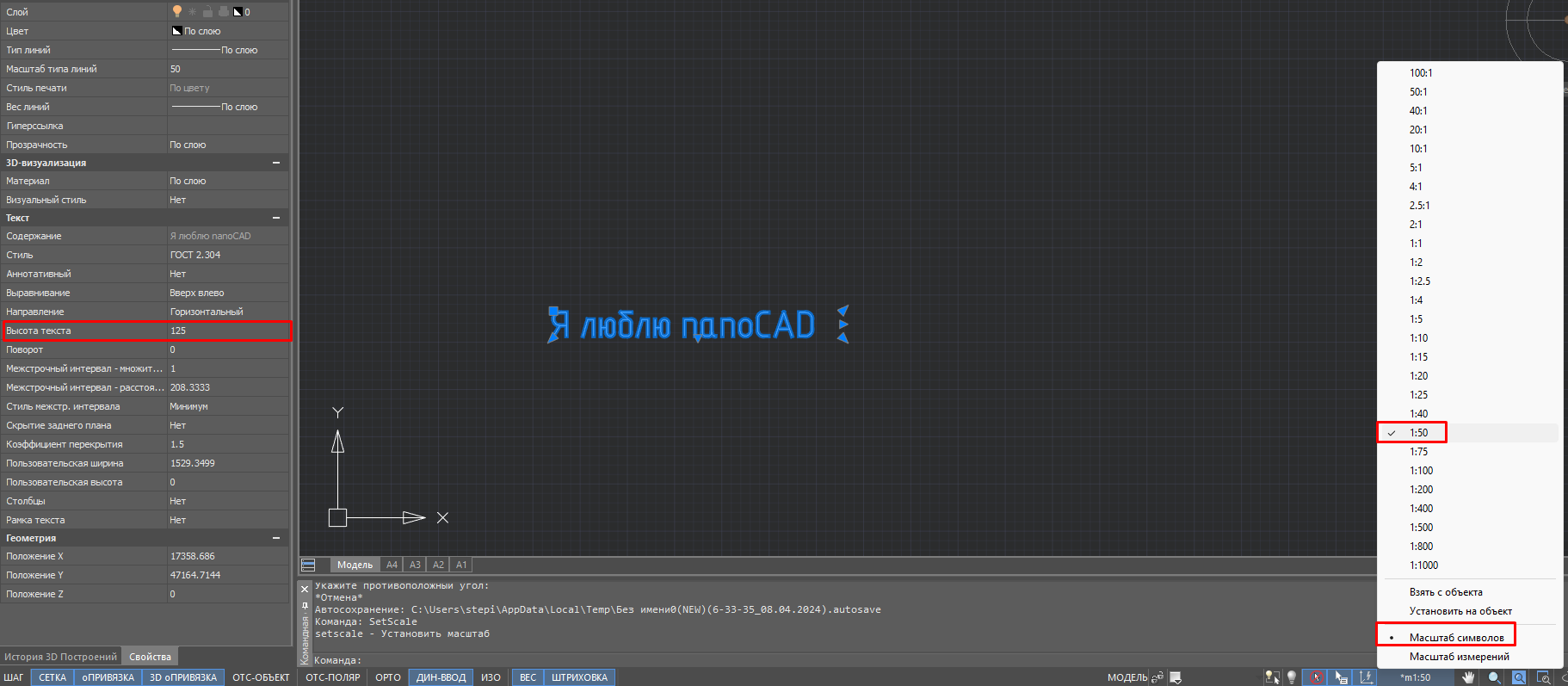
Task: Click Взять с объекта menu item
Action: pos(1470,592)
